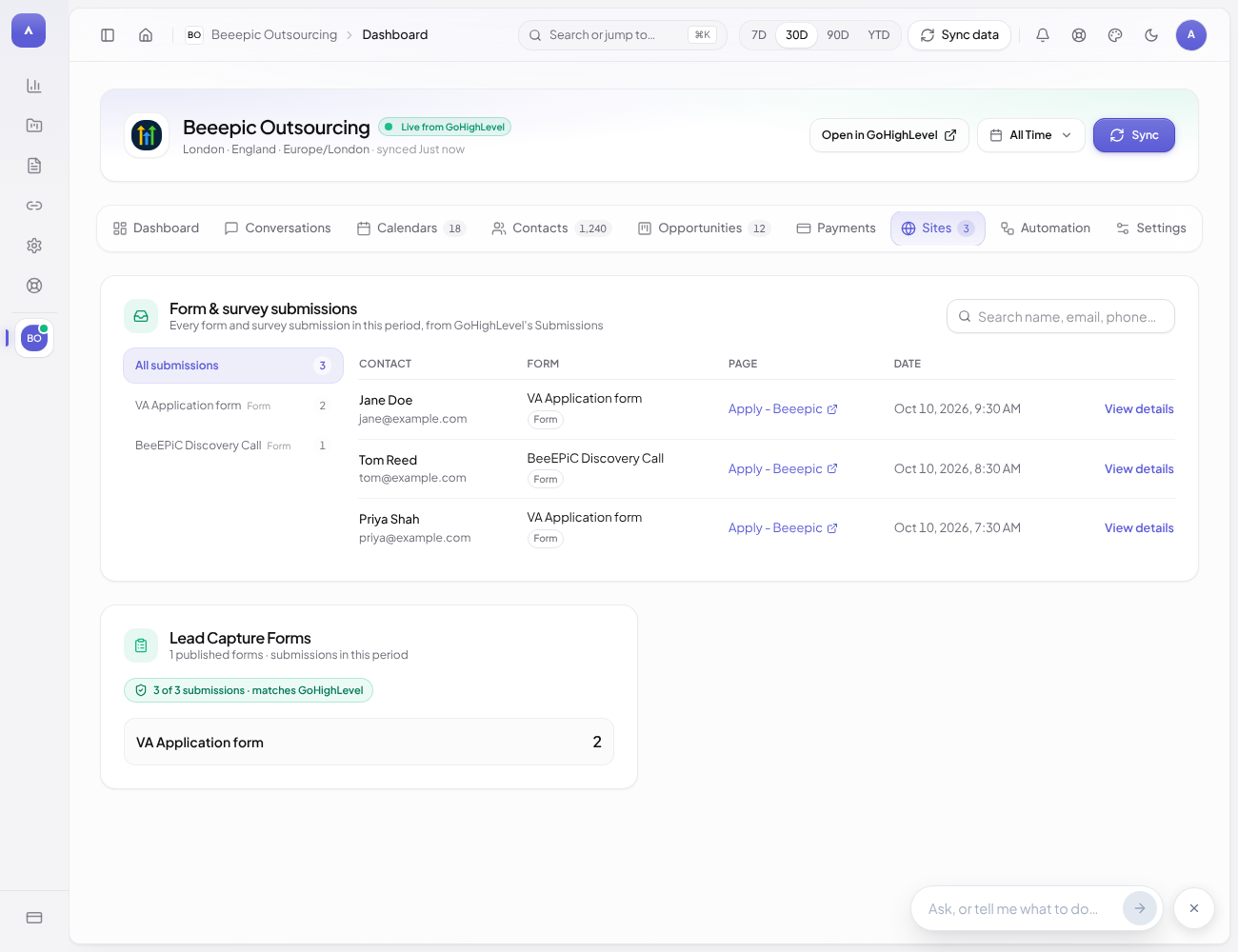The width and height of the screenshot is (1238, 952).
Task: Click the purple Sync button
Action: tap(1134, 135)
